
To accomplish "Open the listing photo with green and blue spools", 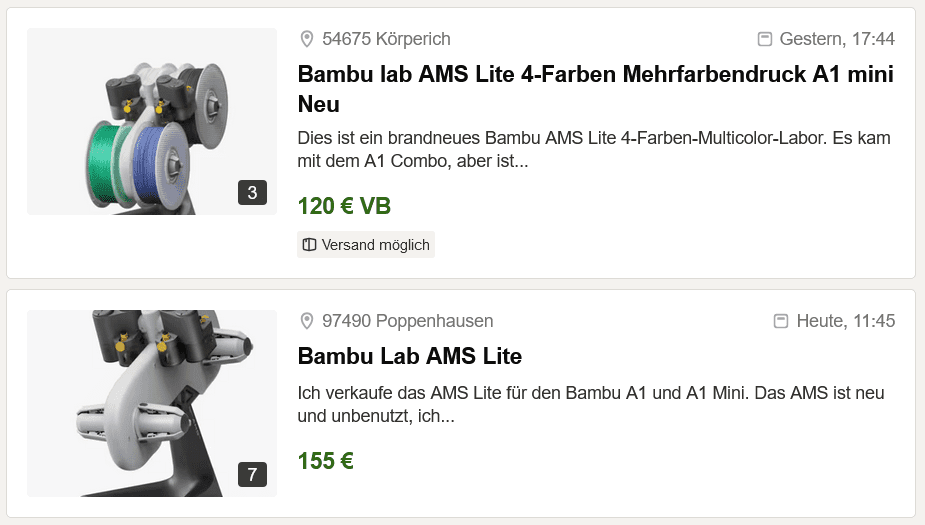I will pos(152,121).
